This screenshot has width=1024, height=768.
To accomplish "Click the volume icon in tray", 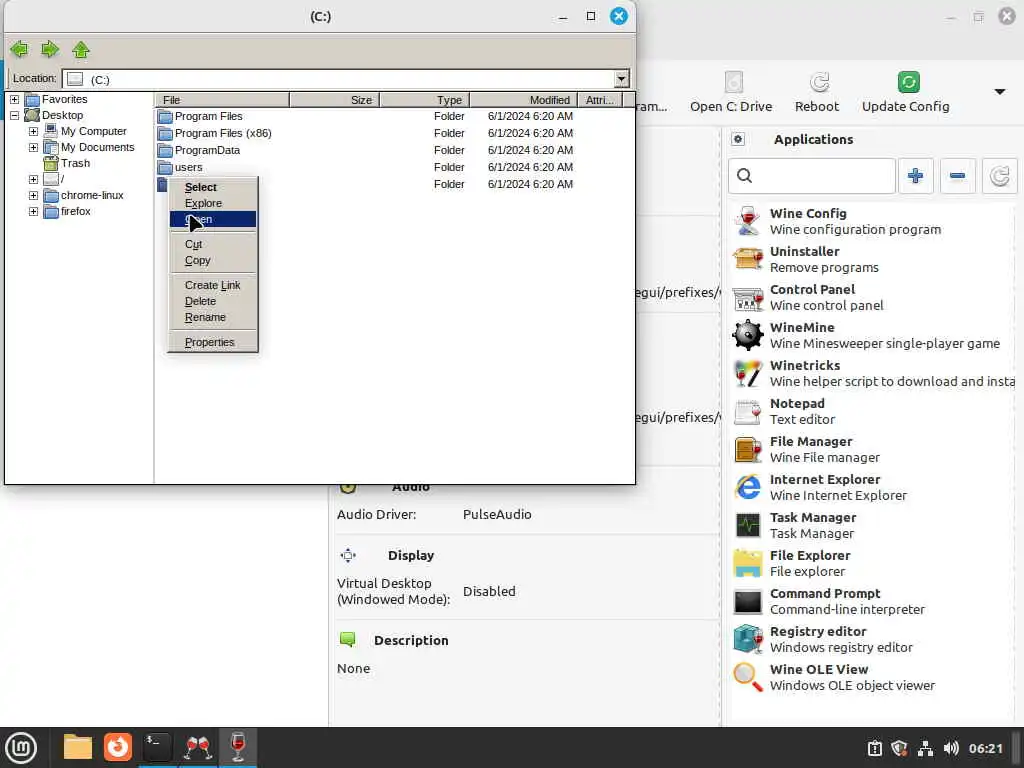I will (x=952, y=748).
